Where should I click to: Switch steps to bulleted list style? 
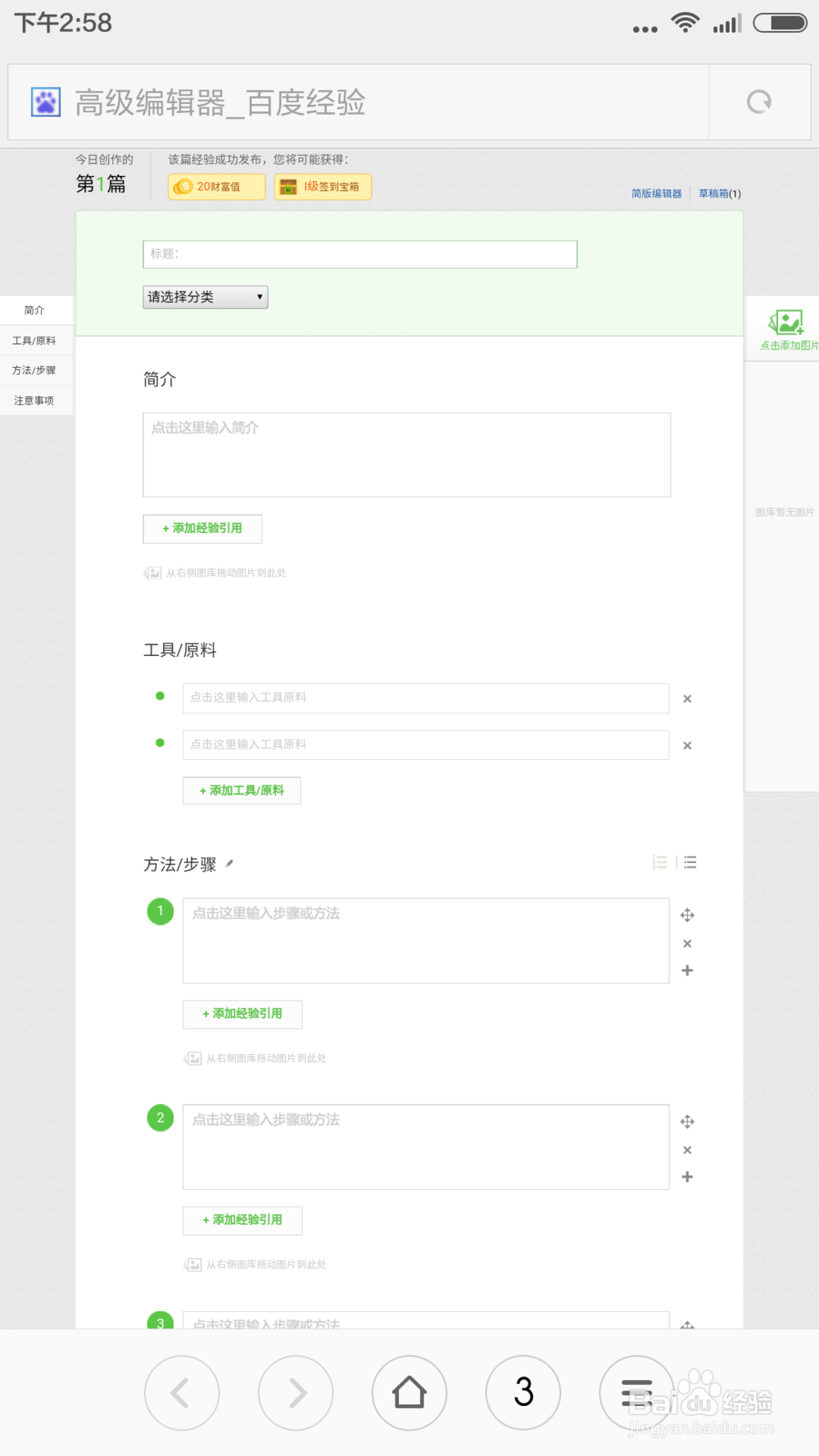click(x=690, y=861)
